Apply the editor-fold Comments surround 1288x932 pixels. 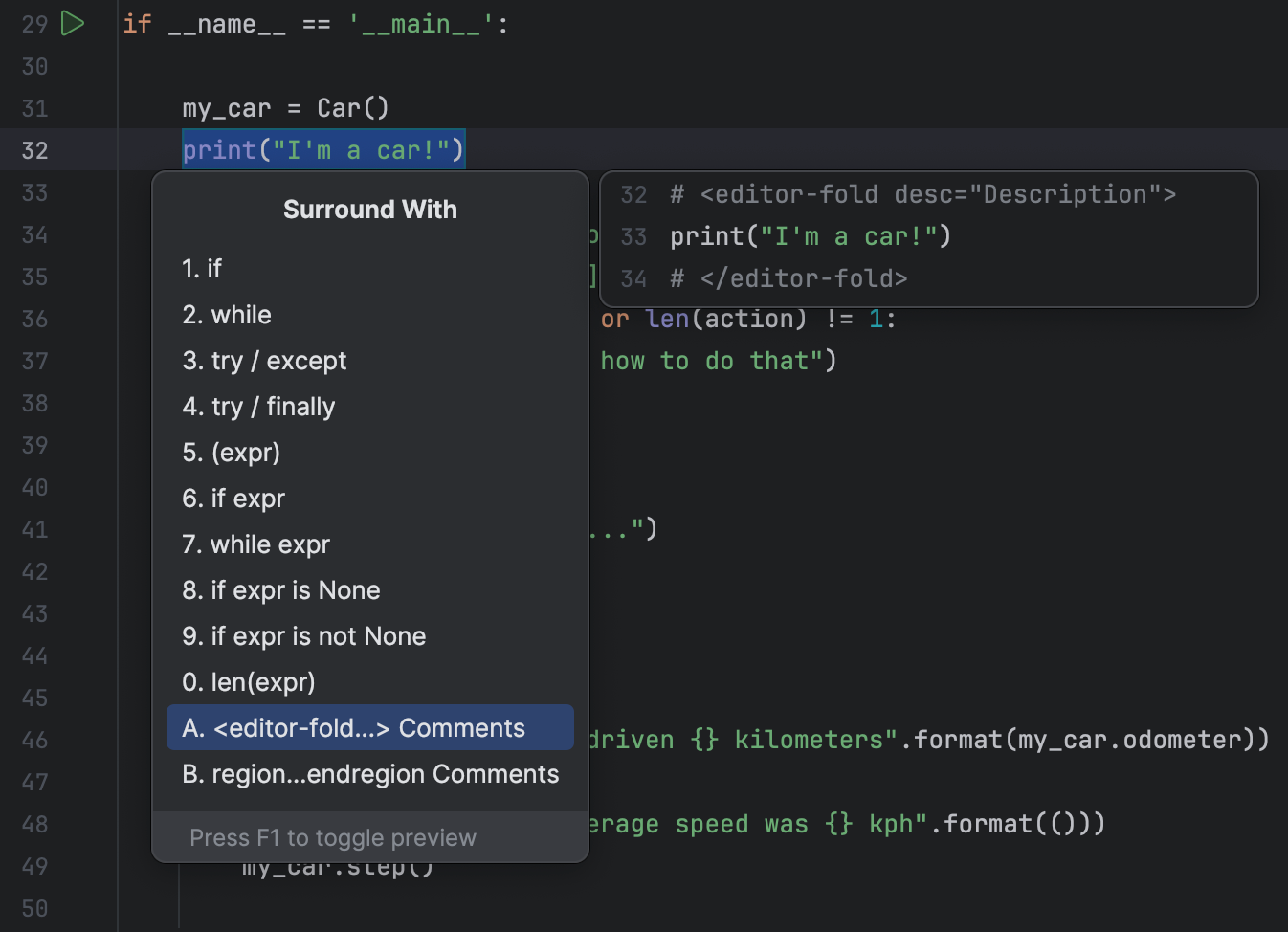(x=354, y=727)
